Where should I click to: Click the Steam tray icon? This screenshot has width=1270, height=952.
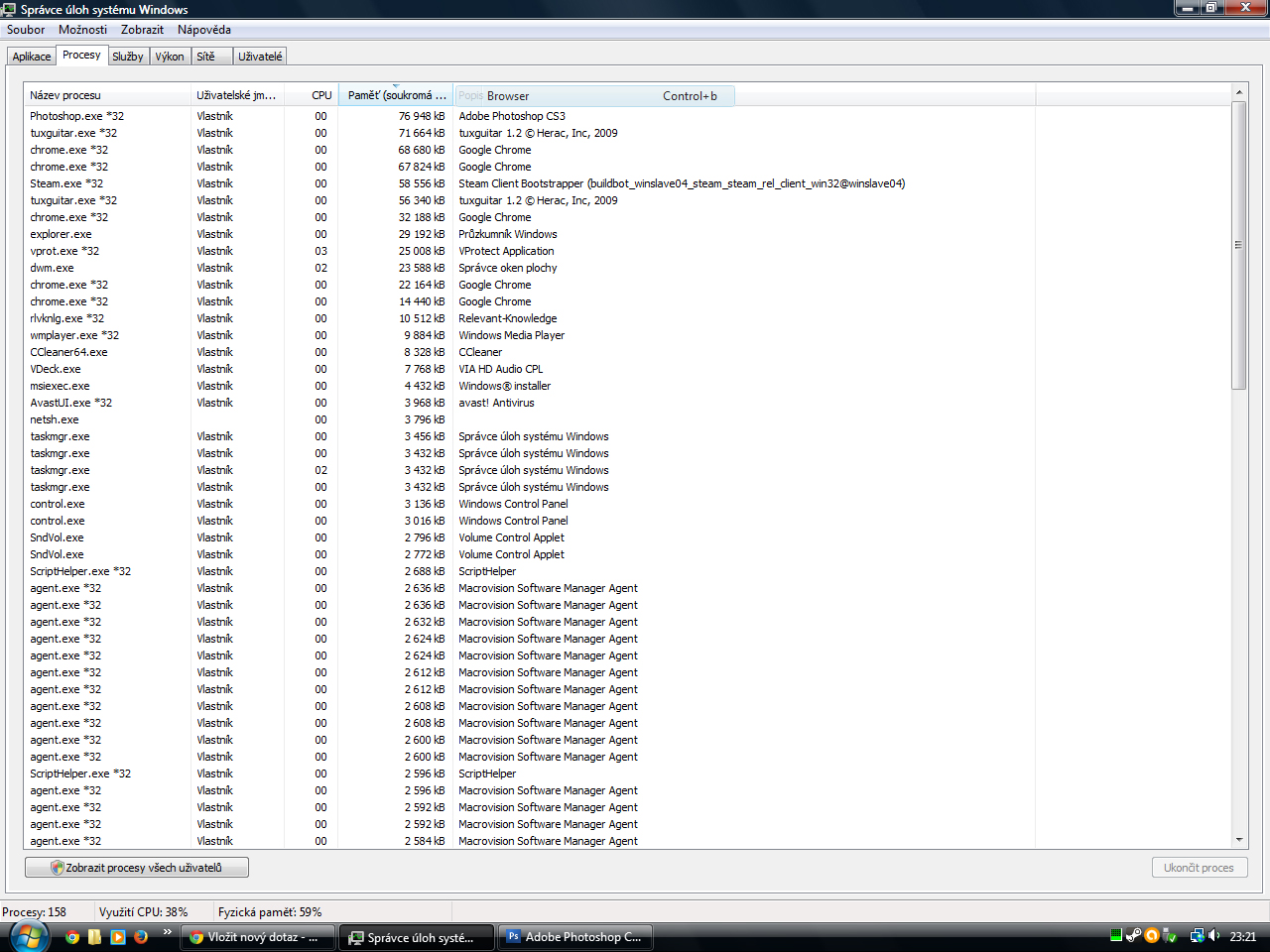[1133, 935]
